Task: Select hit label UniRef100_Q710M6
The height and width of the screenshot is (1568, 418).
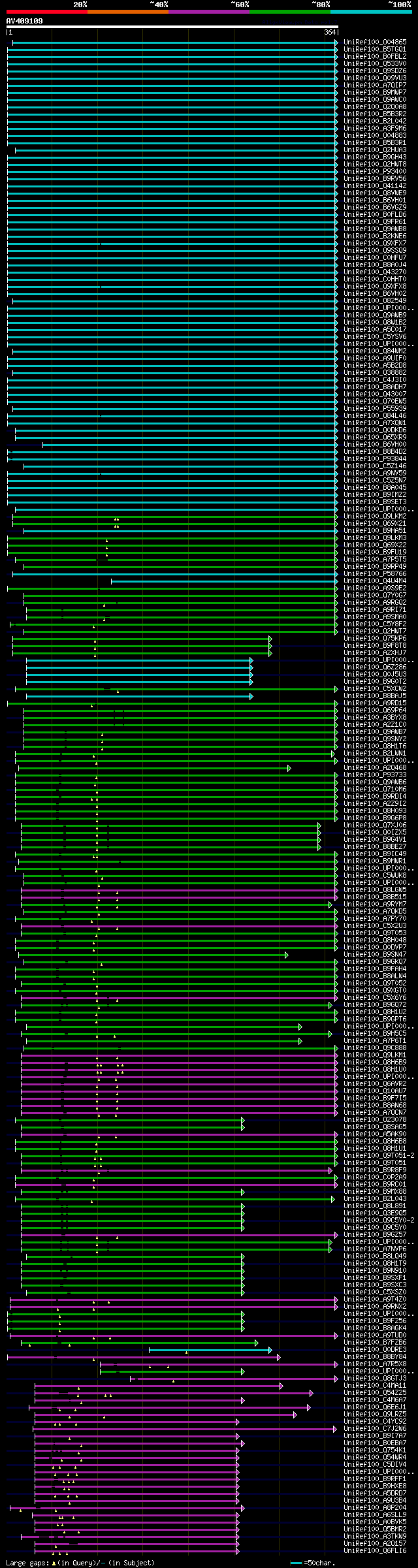Action: (x=375, y=790)
